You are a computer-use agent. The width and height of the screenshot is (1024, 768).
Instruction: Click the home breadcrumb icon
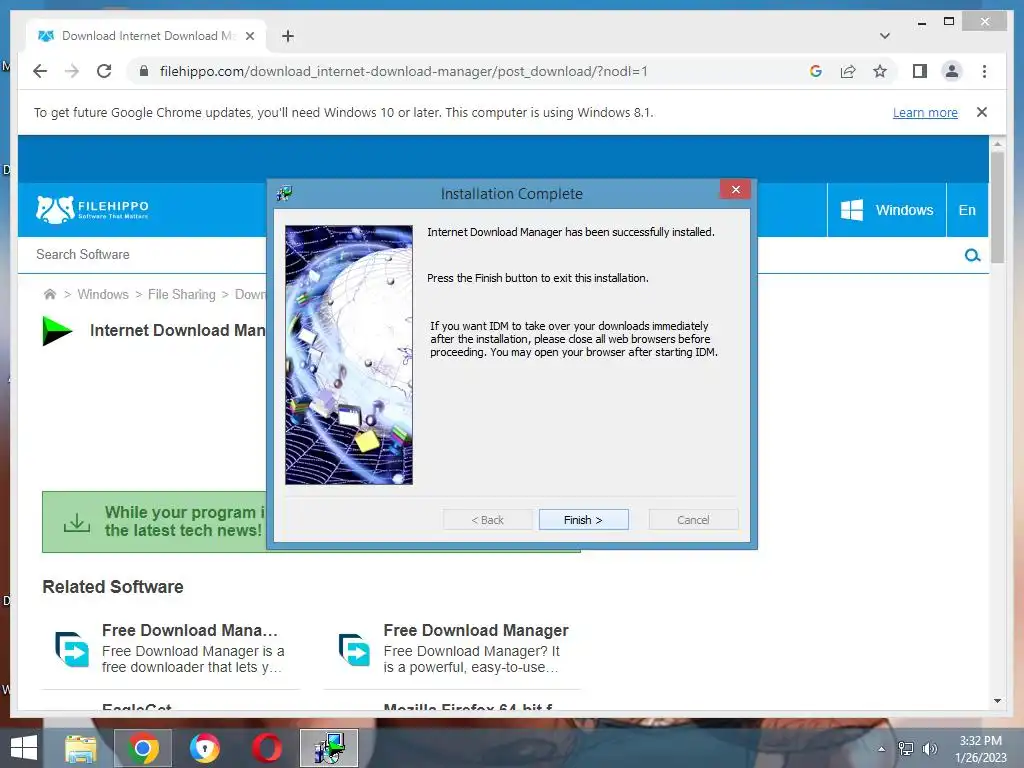(50, 294)
